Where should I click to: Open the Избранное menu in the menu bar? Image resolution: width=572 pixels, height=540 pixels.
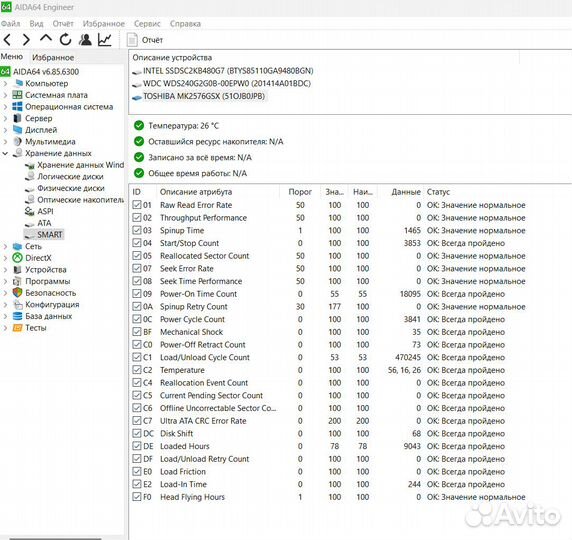104,24
